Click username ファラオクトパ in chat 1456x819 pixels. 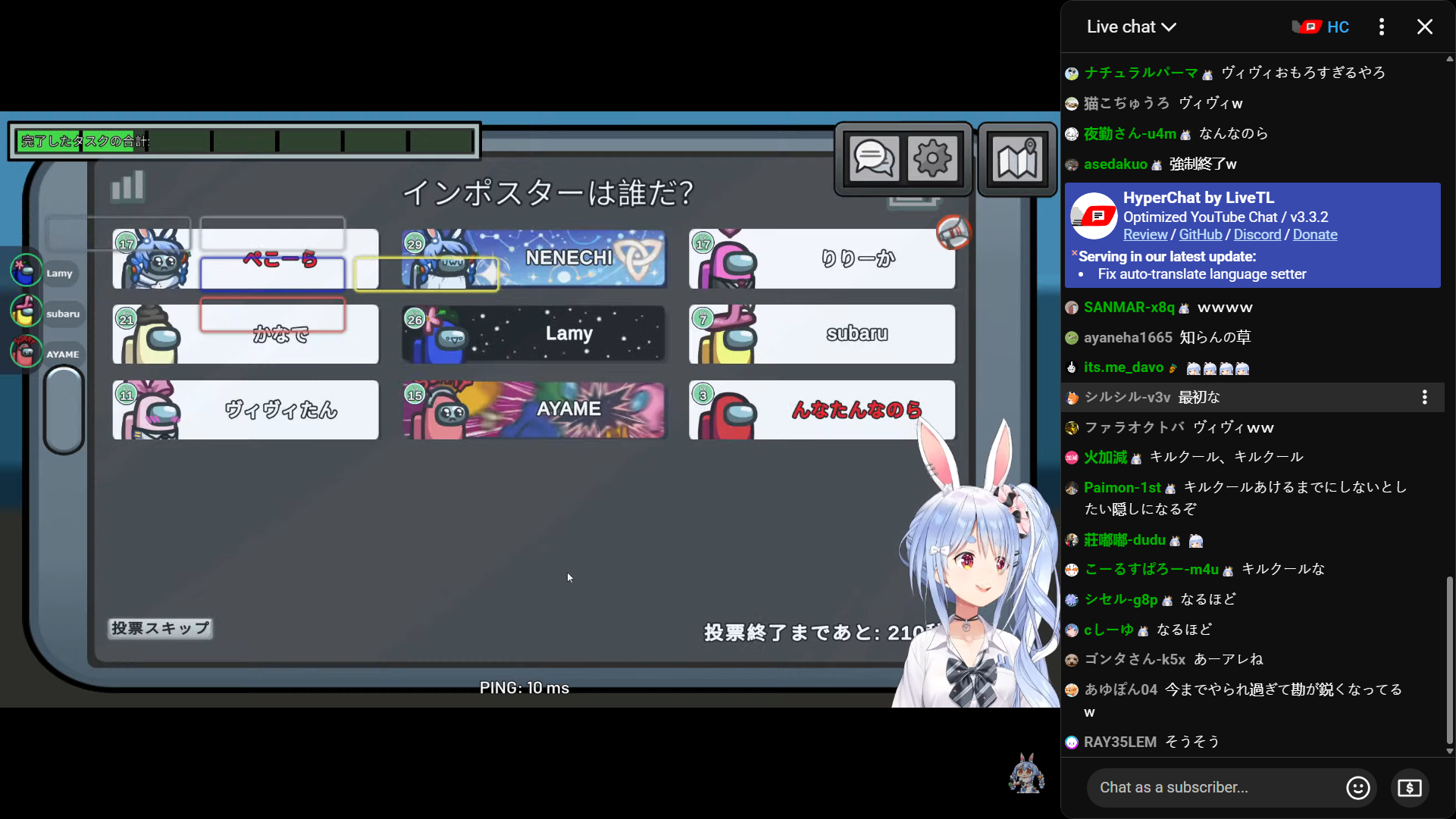click(x=1135, y=428)
